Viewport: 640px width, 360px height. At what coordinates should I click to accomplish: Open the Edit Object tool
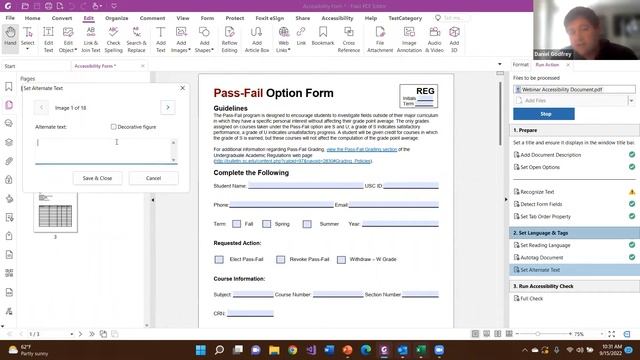[68, 39]
